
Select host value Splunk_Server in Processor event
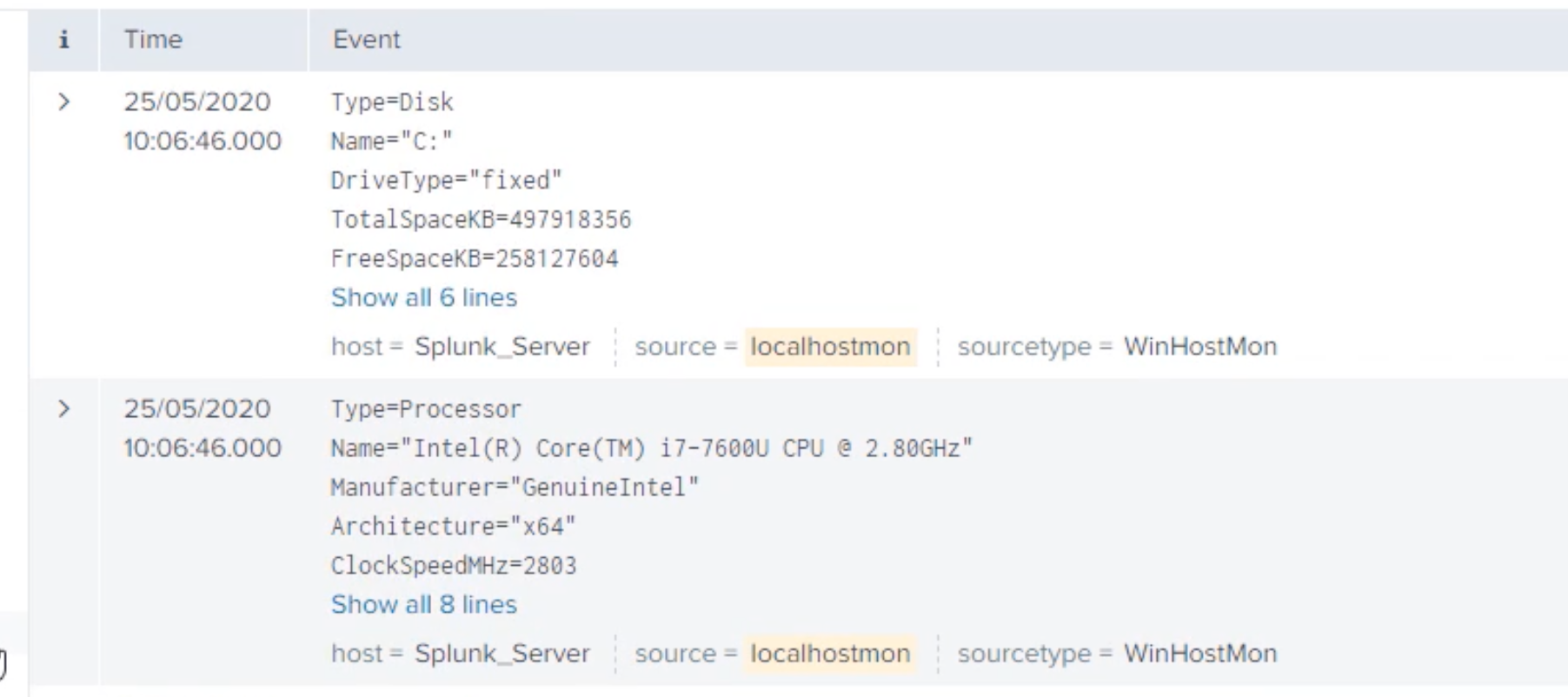coord(502,653)
